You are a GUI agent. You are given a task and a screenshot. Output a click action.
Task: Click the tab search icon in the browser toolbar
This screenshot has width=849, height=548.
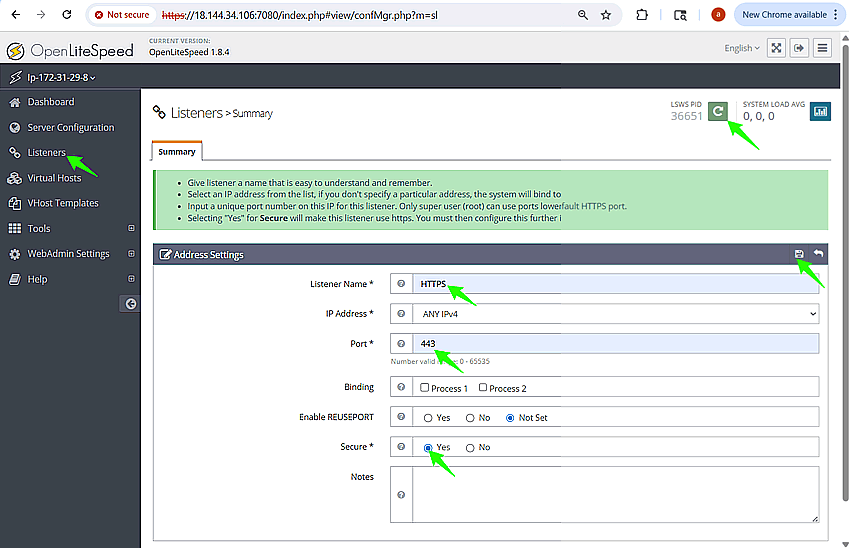click(680, 15)
